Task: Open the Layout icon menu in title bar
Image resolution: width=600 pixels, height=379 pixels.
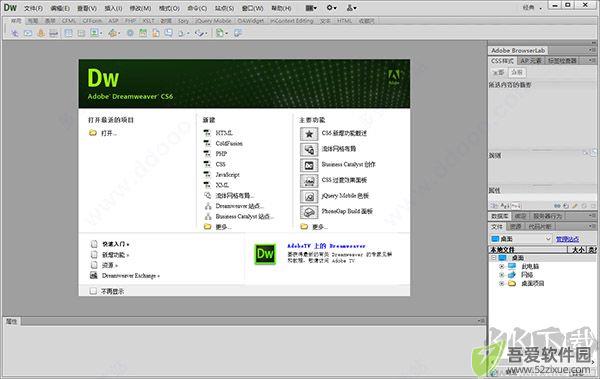Action: click(311, 8)
